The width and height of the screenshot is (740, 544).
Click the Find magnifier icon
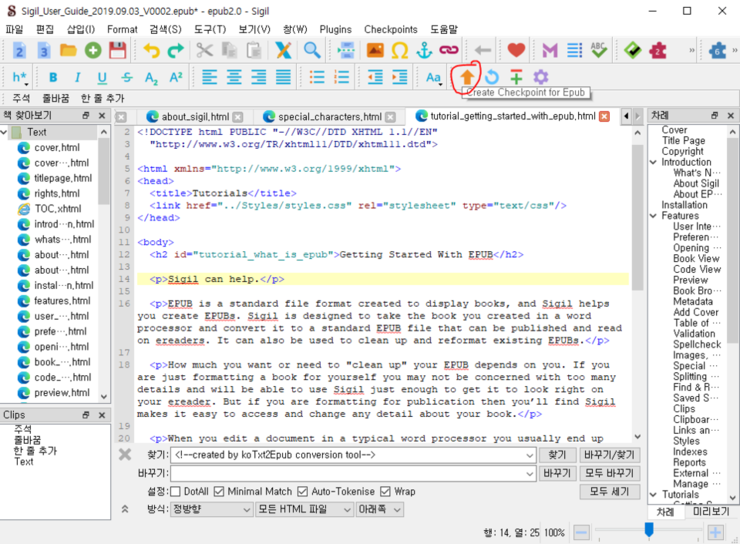point(312,50)
